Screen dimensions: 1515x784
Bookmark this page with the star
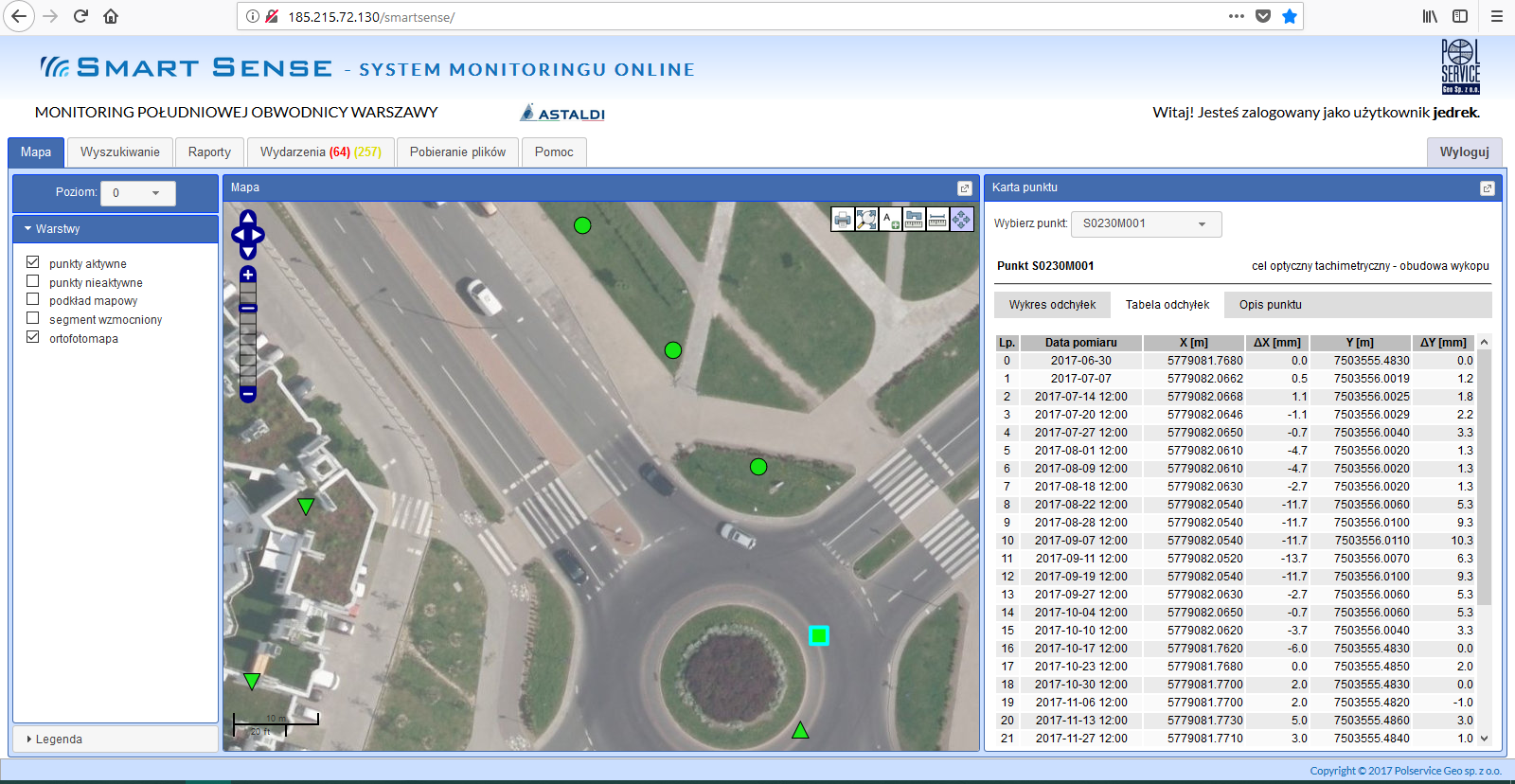pyautogui.click(x=1290, y=16)
